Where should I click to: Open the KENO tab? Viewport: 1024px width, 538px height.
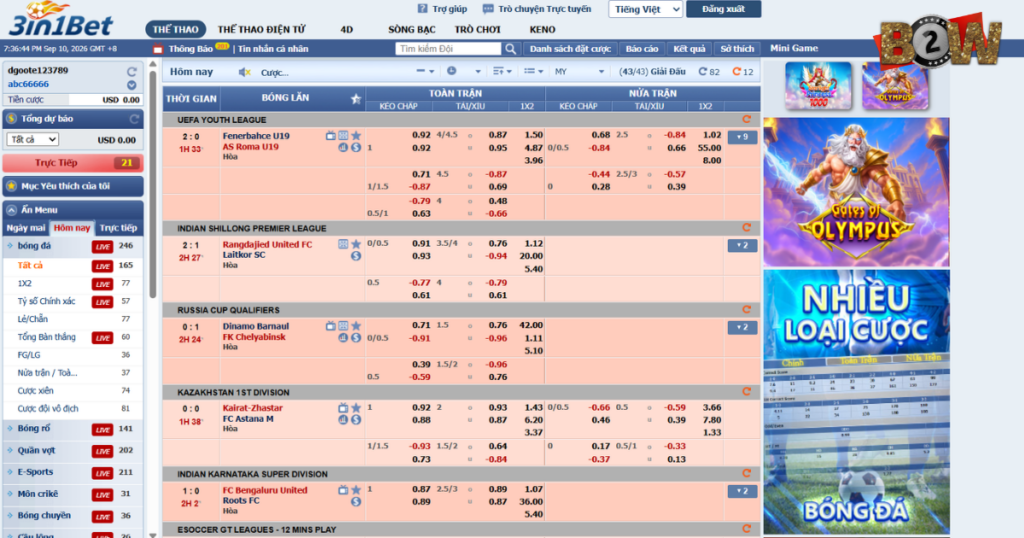[x=542, y=29]
